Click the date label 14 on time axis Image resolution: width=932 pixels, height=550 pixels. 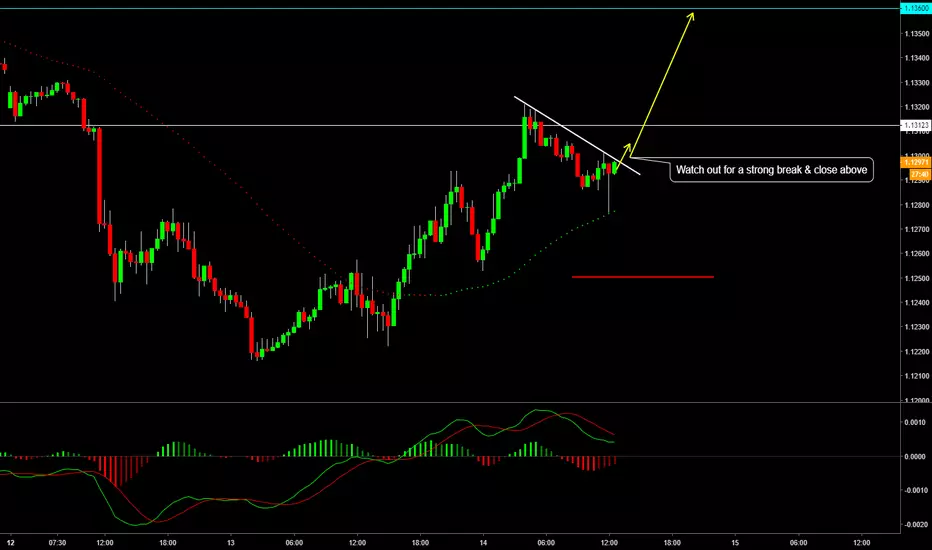click(x=483, y=543)
